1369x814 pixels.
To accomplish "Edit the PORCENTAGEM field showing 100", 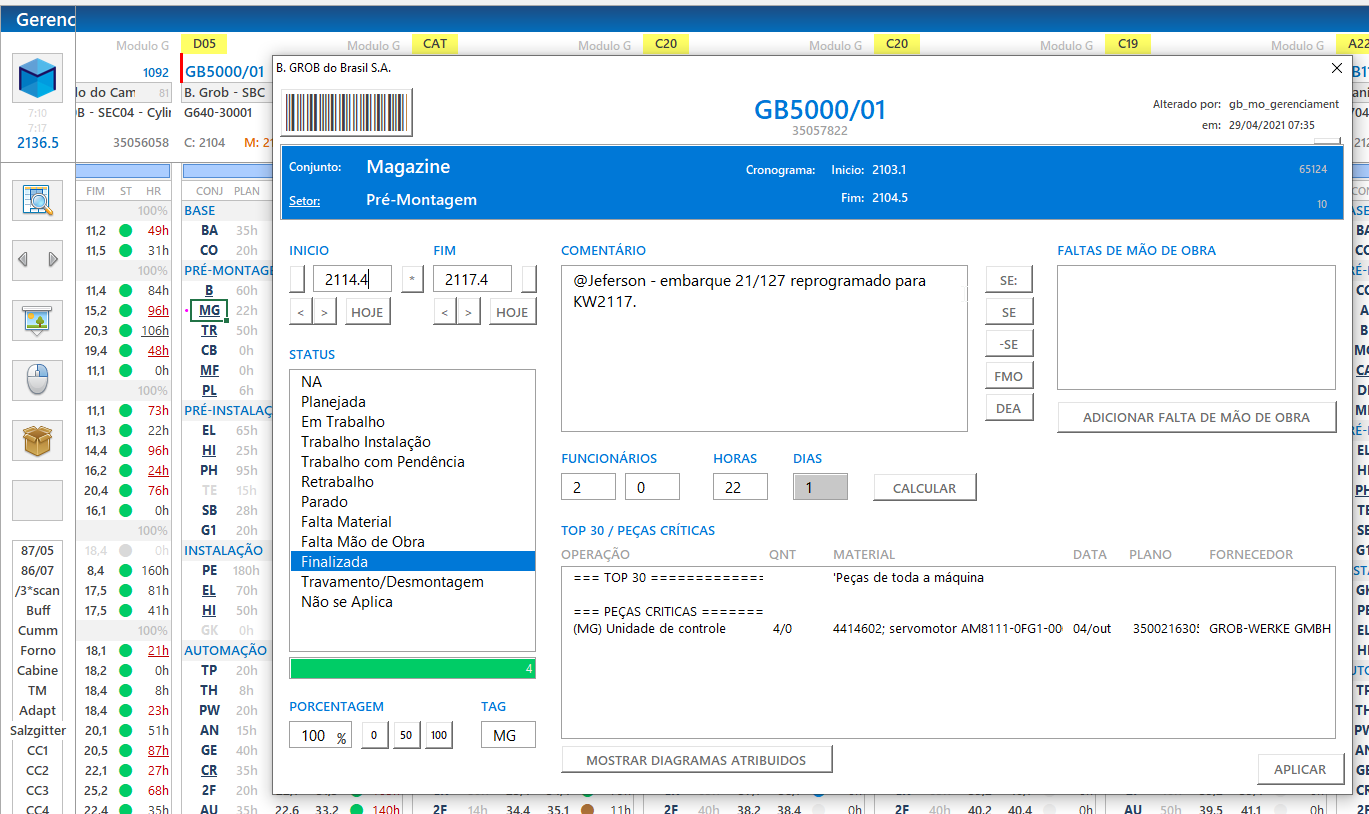I will (x=320, y=735).
